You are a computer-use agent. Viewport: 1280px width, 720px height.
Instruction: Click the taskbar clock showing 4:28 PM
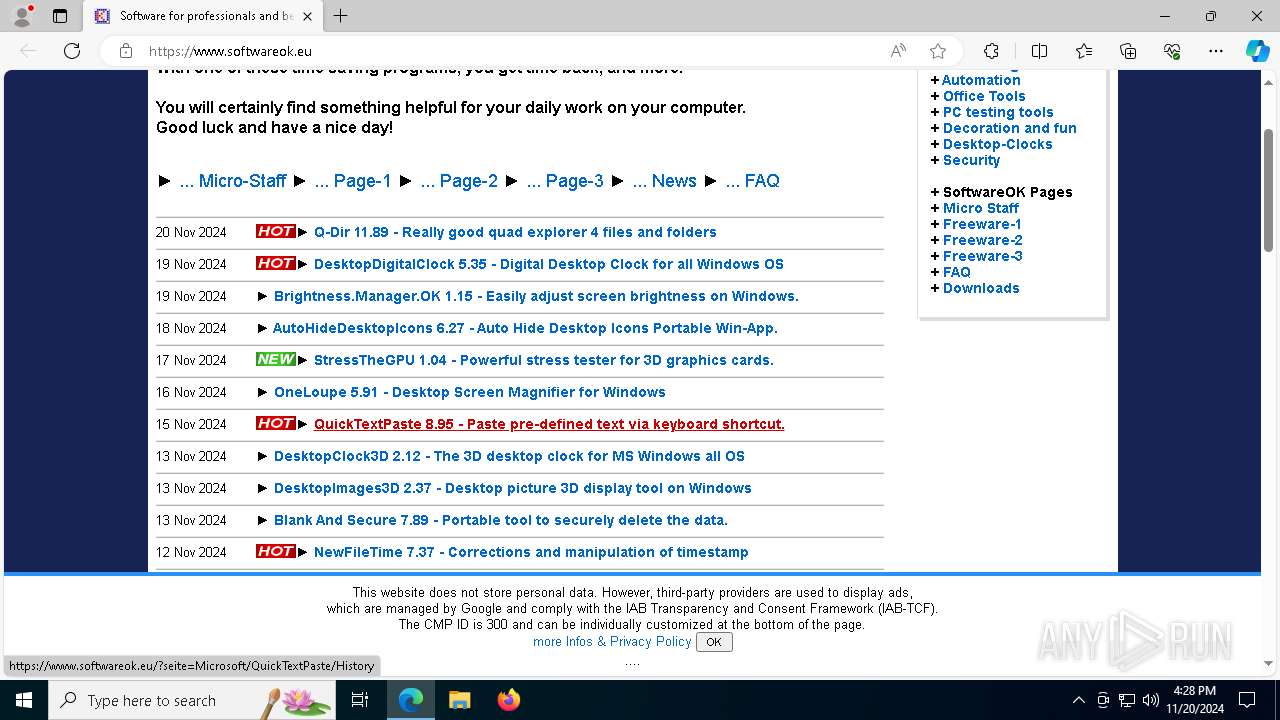(1194, 700)
